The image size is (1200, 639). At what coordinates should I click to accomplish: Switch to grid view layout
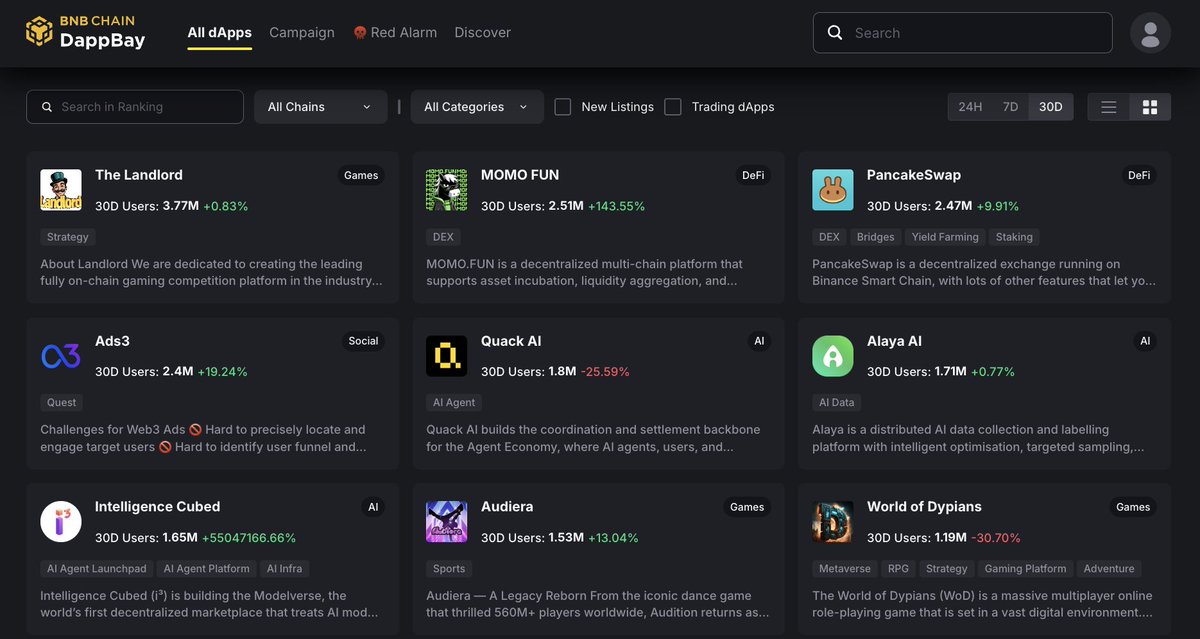click(x=1148, y=106)
